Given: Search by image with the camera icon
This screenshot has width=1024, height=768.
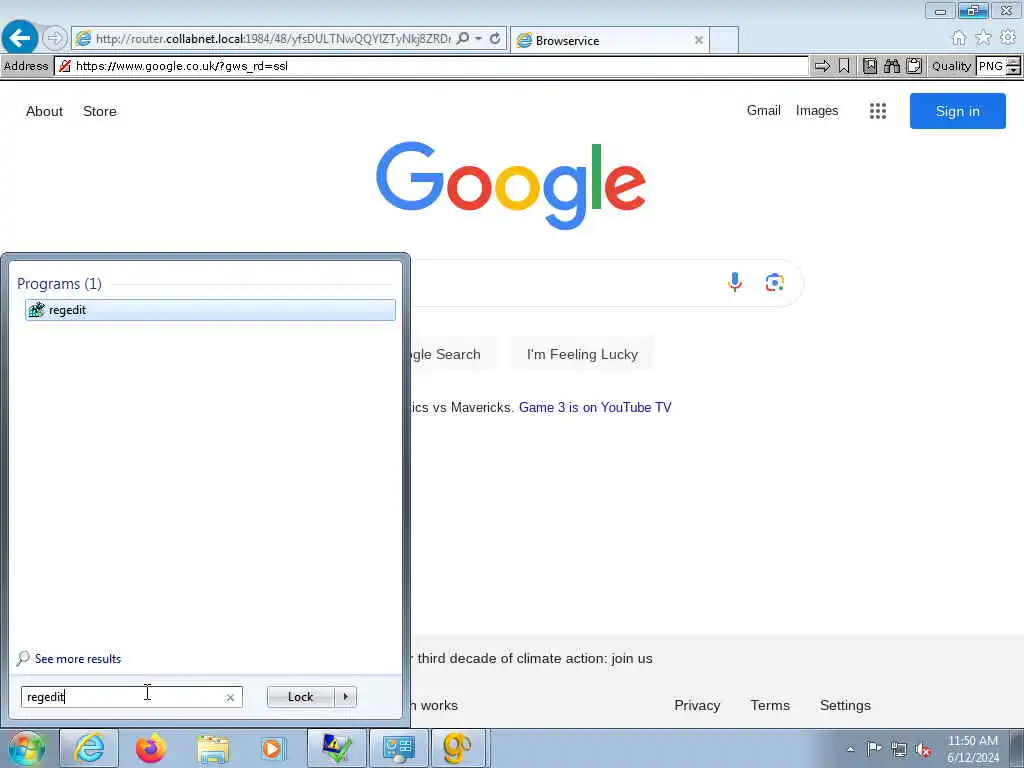Looking at the screenshot, I should pos(775,282).
